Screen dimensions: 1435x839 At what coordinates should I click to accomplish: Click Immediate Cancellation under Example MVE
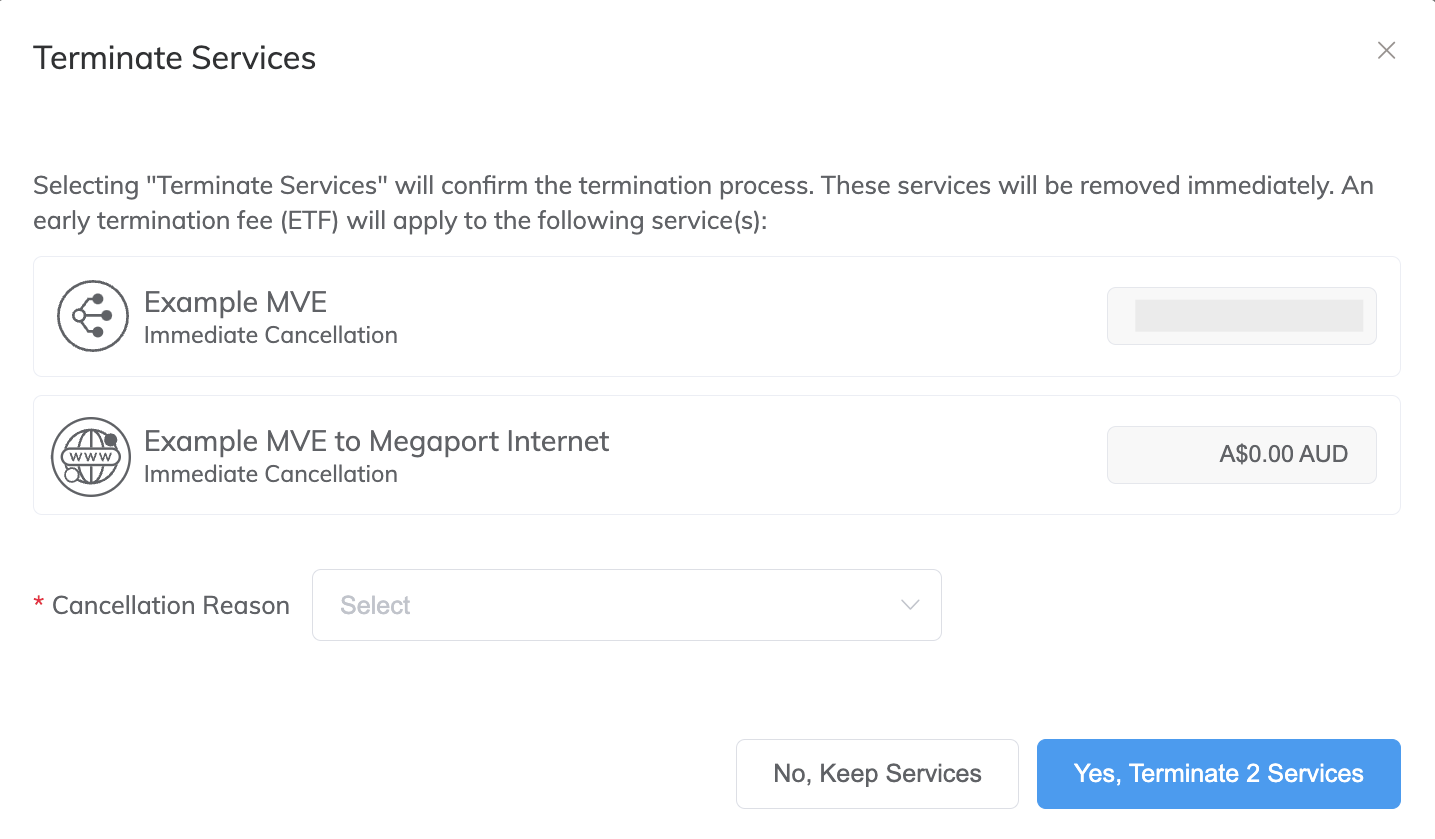click(270, 335)
